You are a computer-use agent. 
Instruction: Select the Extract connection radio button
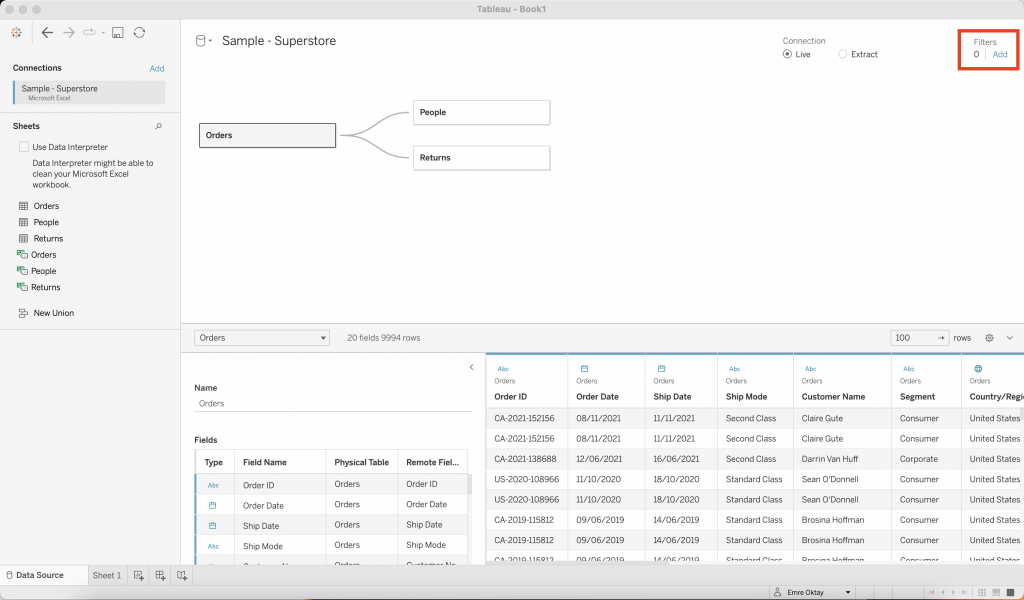[843, 54]
